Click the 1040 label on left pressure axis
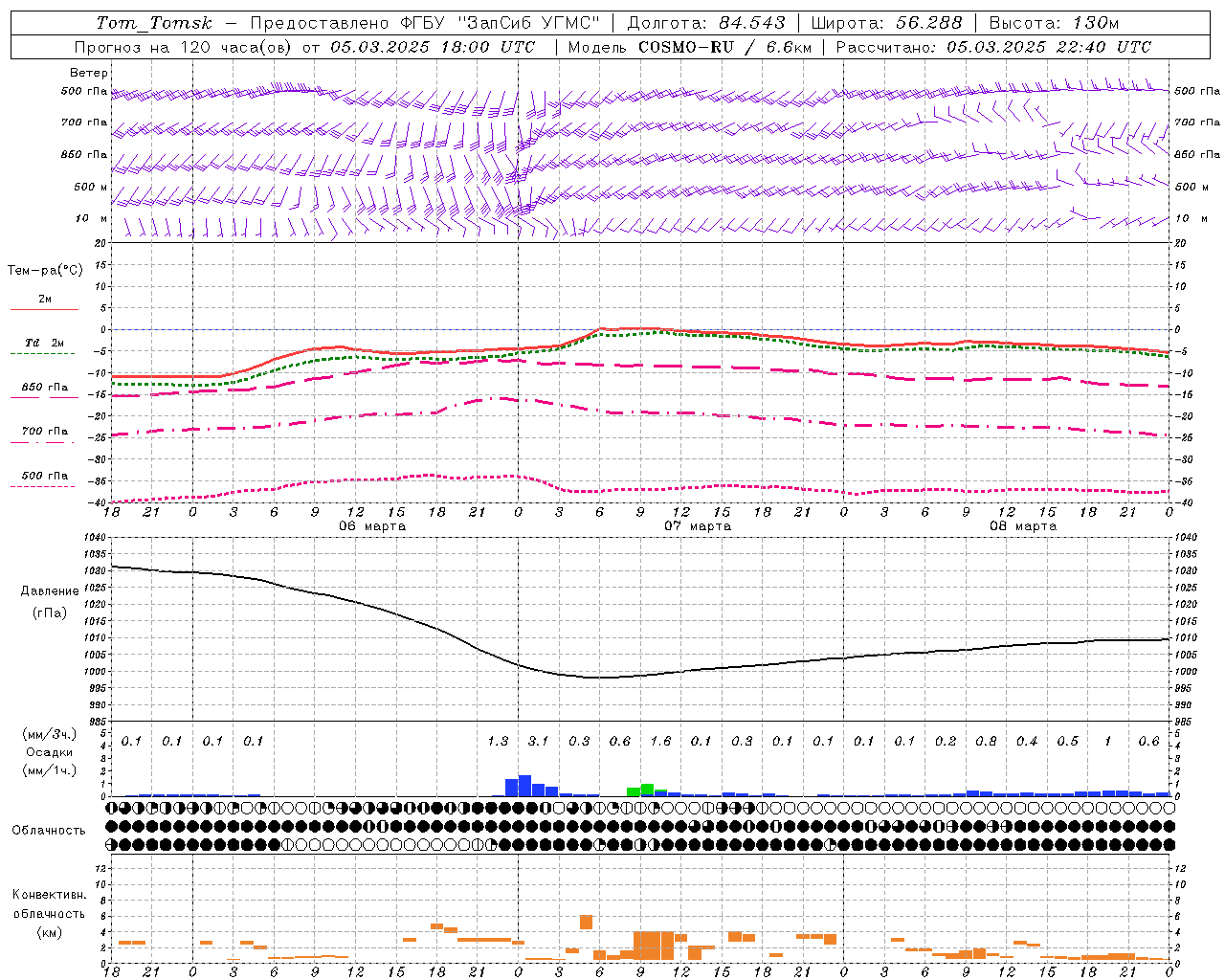The width and height of the screenshot is (1225, 980). pyautogui.click(x=96, y=537)
